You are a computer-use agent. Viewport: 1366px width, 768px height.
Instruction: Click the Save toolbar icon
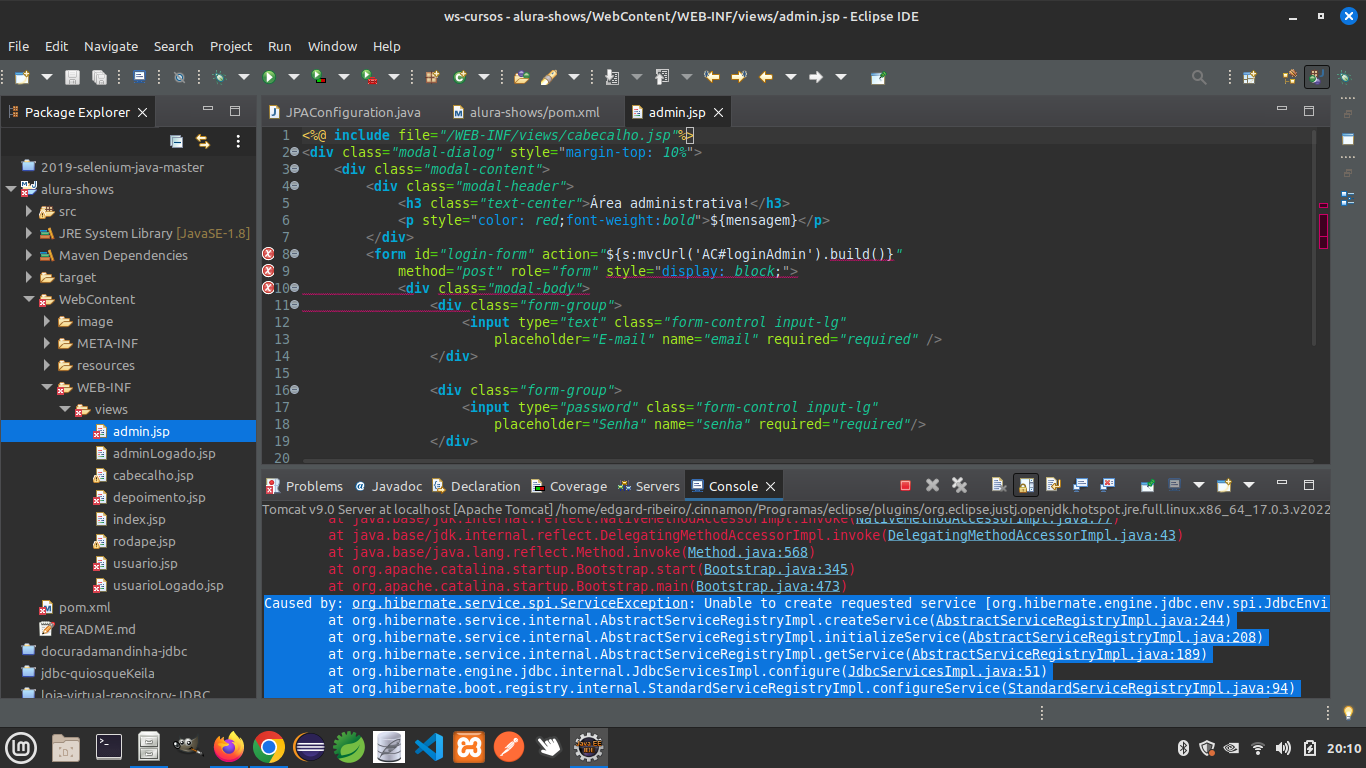coord(72,77)
